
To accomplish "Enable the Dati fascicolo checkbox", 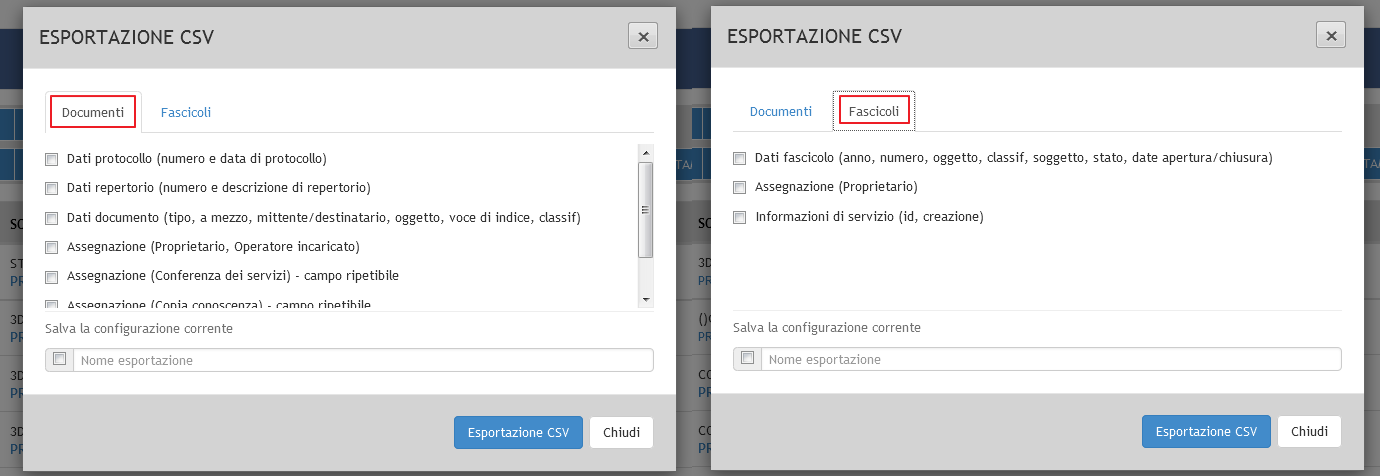I will point(740,158).
